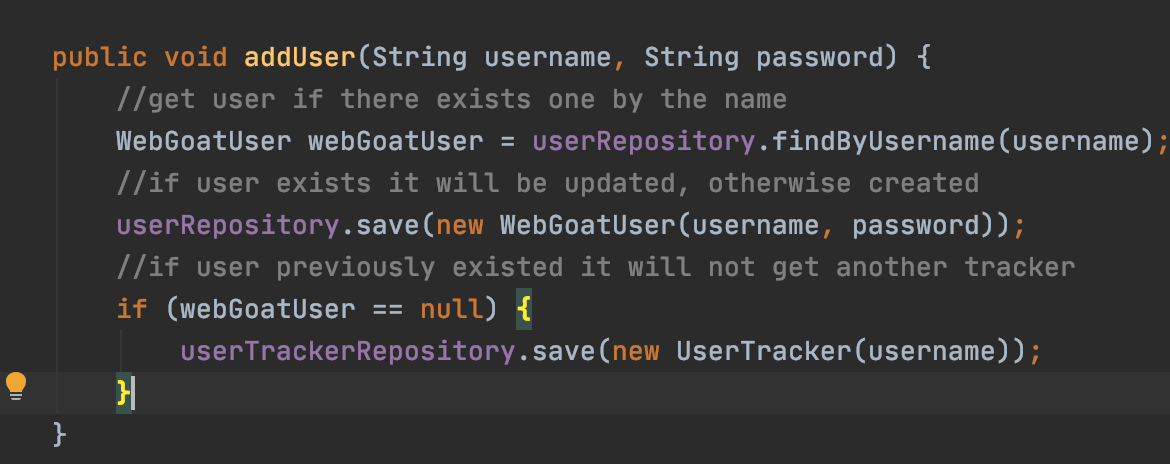Click the 'get user if there exists' comment
Image resolution: width=1170 pixels, height=464 pixels.
point(452,99)
